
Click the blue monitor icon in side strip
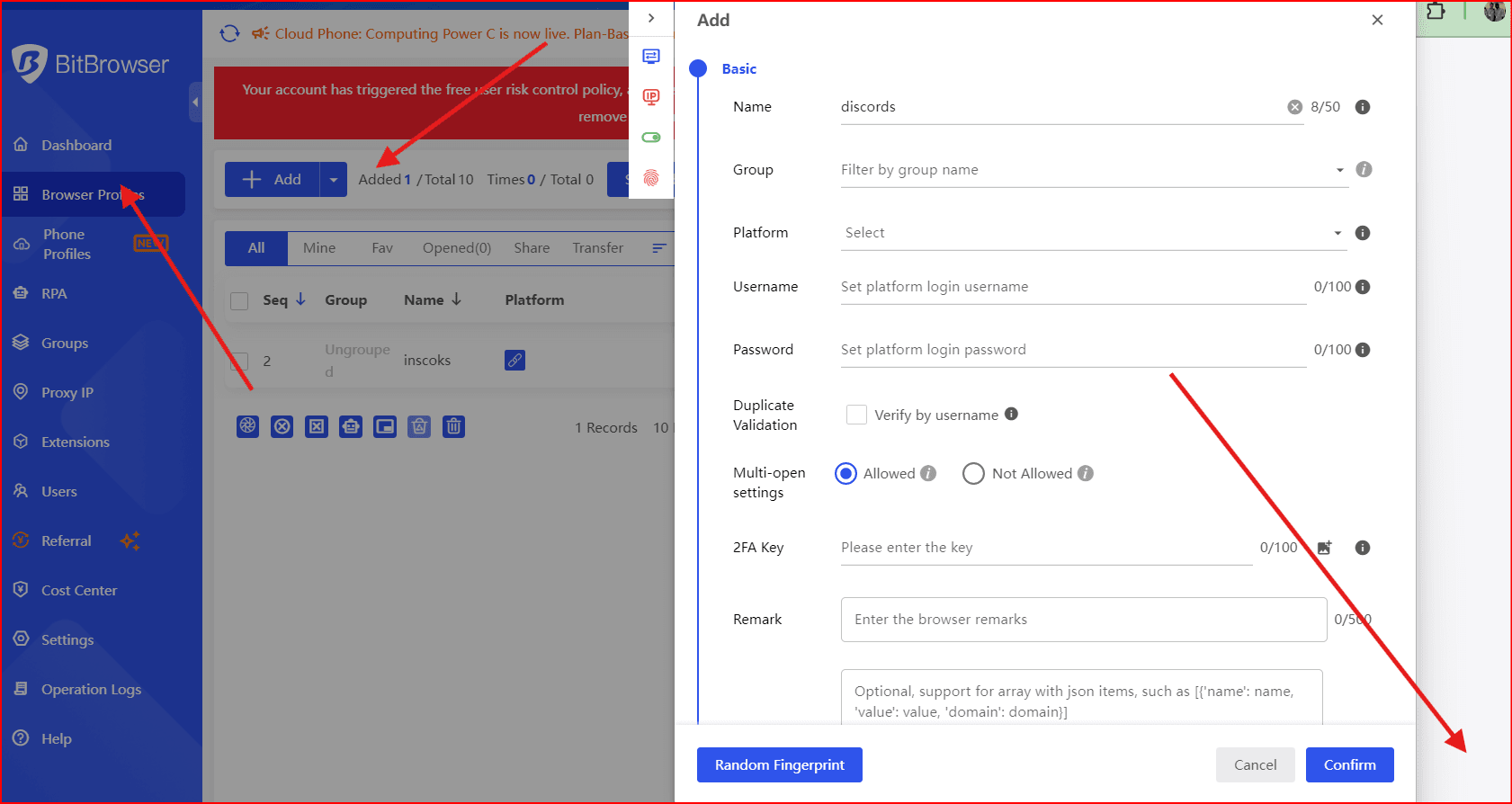(651, 57)
